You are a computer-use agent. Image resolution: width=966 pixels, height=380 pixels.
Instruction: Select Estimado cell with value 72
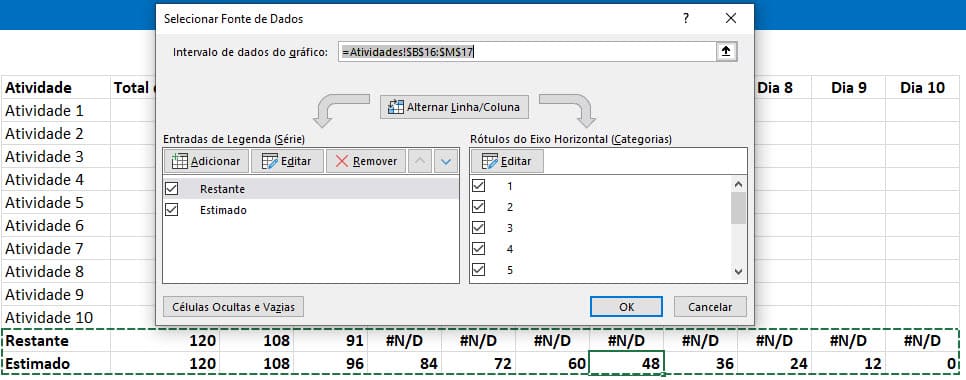click(479, 363)
